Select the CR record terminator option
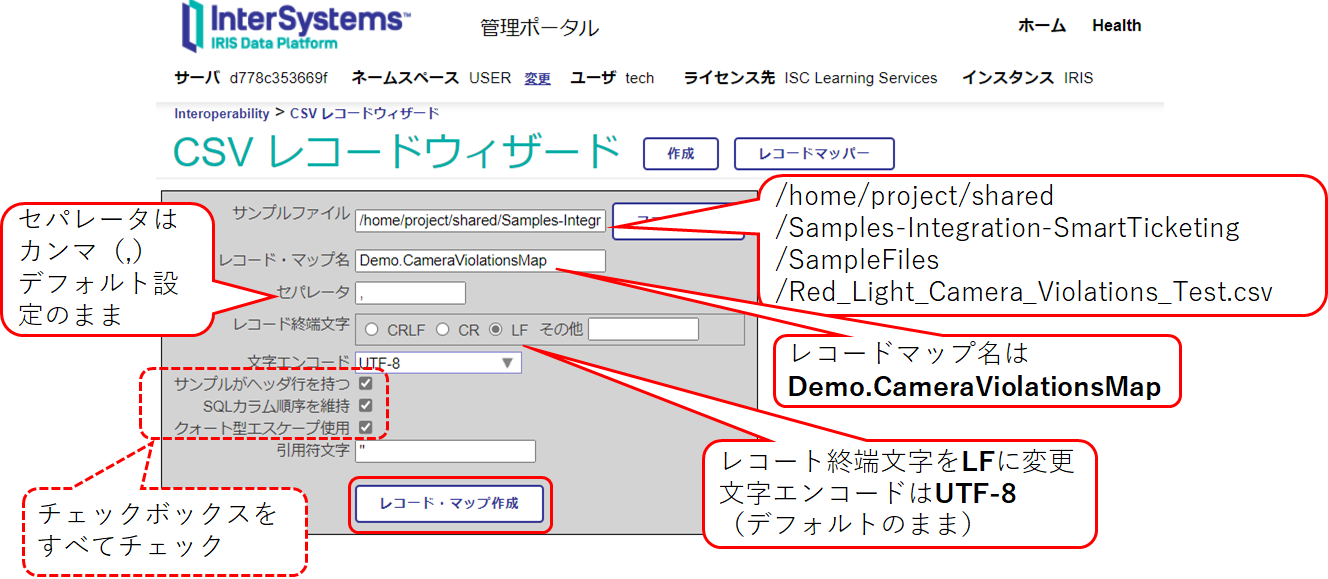Image resolution: width=1328 pixels, height=579 pixels. pyautogui.click(x=442, y=330)
